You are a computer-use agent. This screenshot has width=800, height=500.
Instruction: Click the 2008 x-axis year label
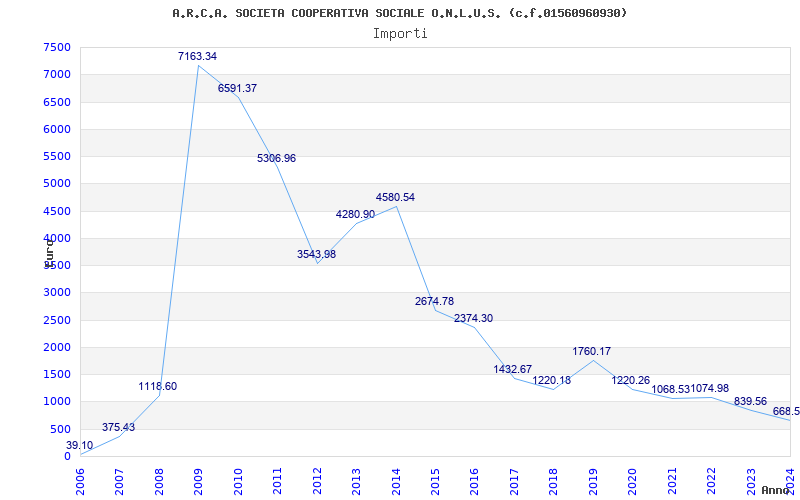tap(159, 481)
